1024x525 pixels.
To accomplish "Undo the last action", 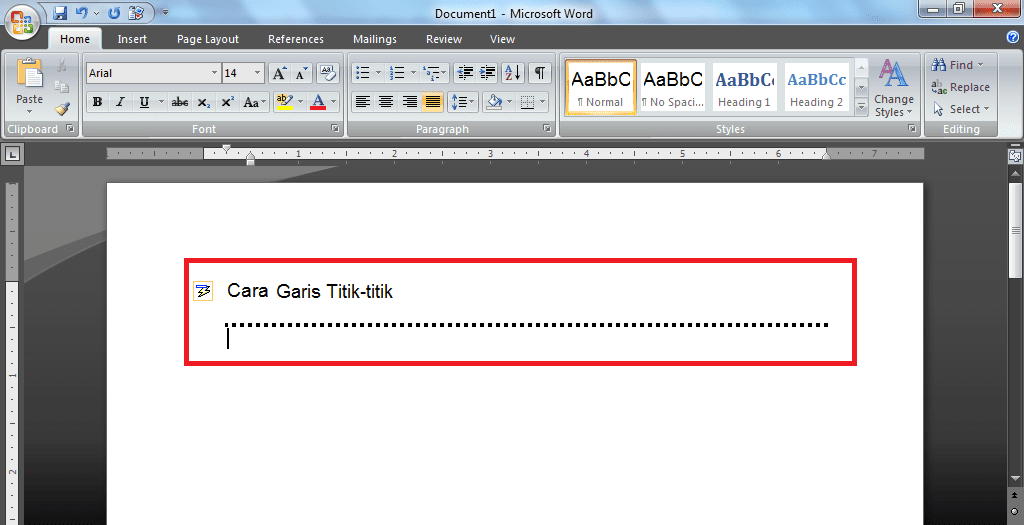I will (82, 12).
